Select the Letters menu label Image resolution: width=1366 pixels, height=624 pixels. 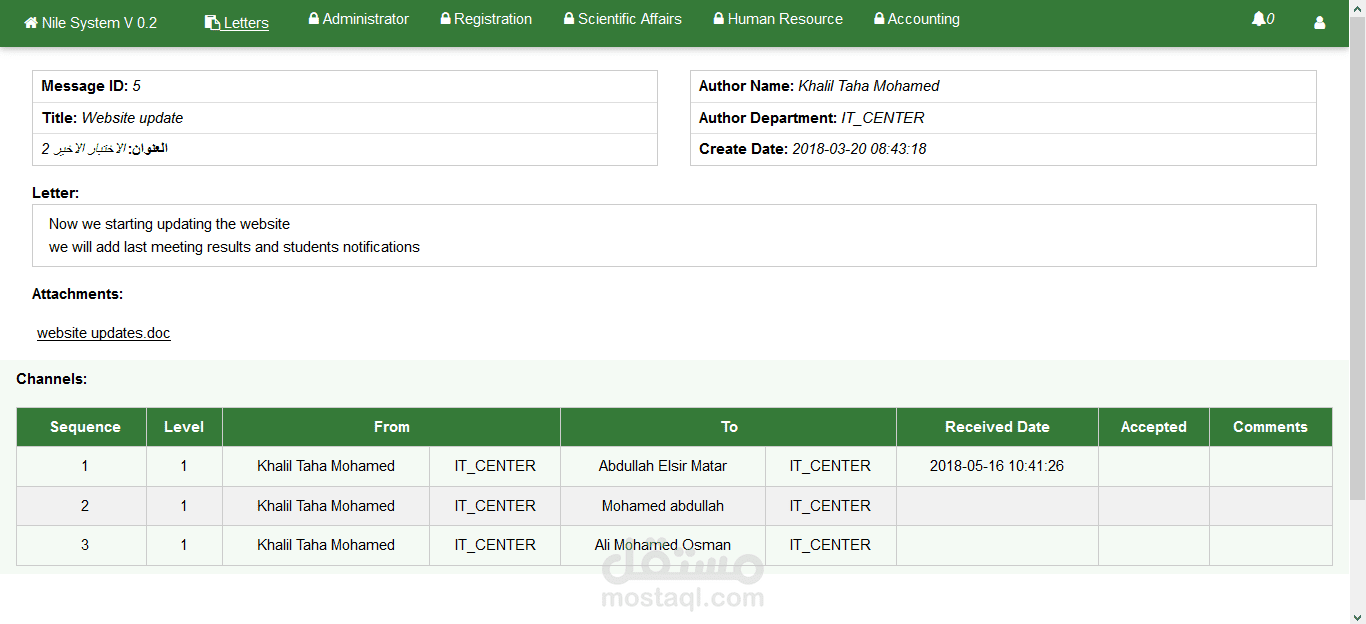point(246,23)
